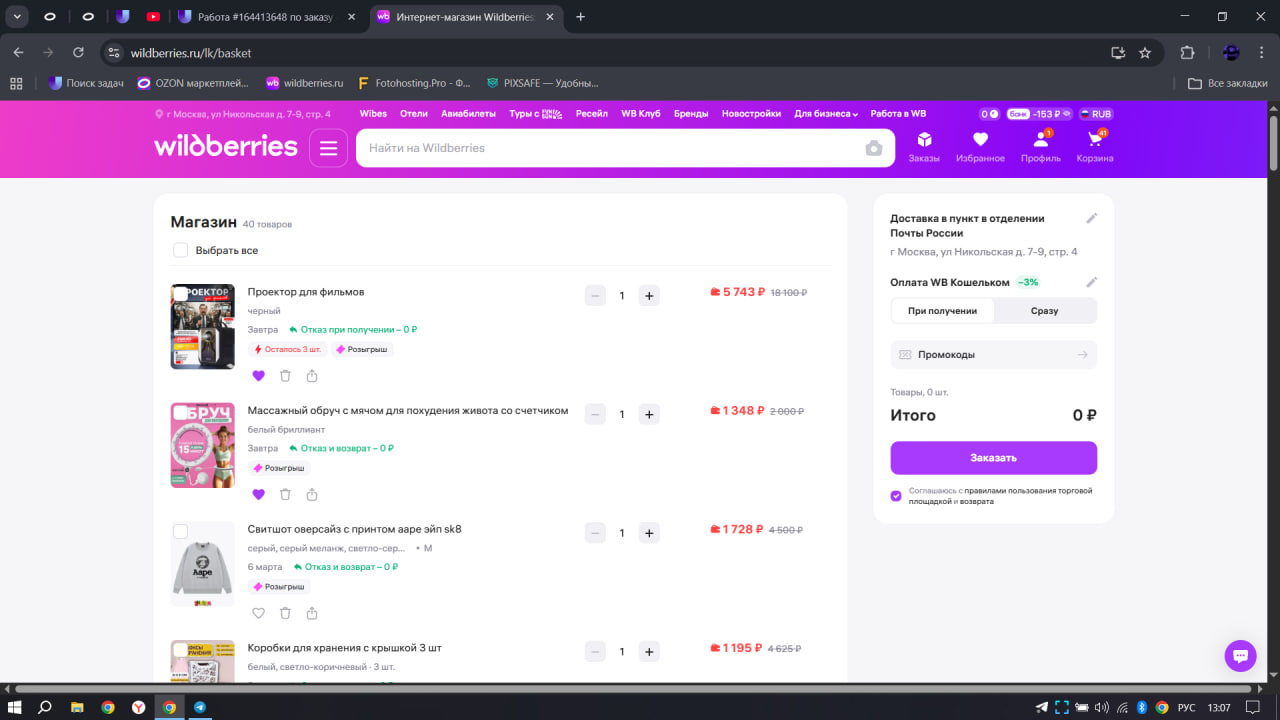Image resolution: width=1280 pixels, height=720 pixels.
Task: Open the catalog hamburger menu
Action: (x=328, y=148)
